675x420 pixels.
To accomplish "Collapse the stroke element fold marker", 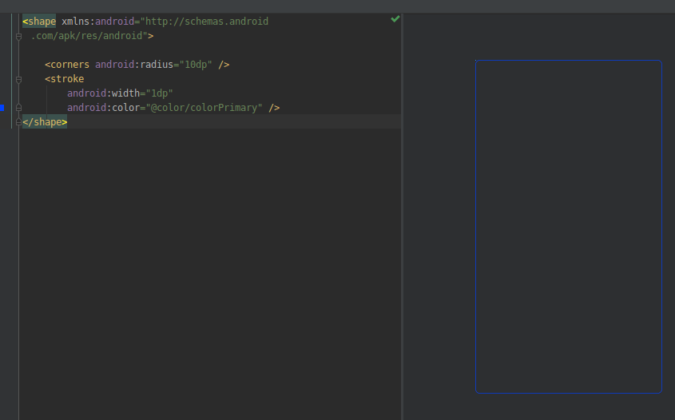I will [x=18, y=78].
